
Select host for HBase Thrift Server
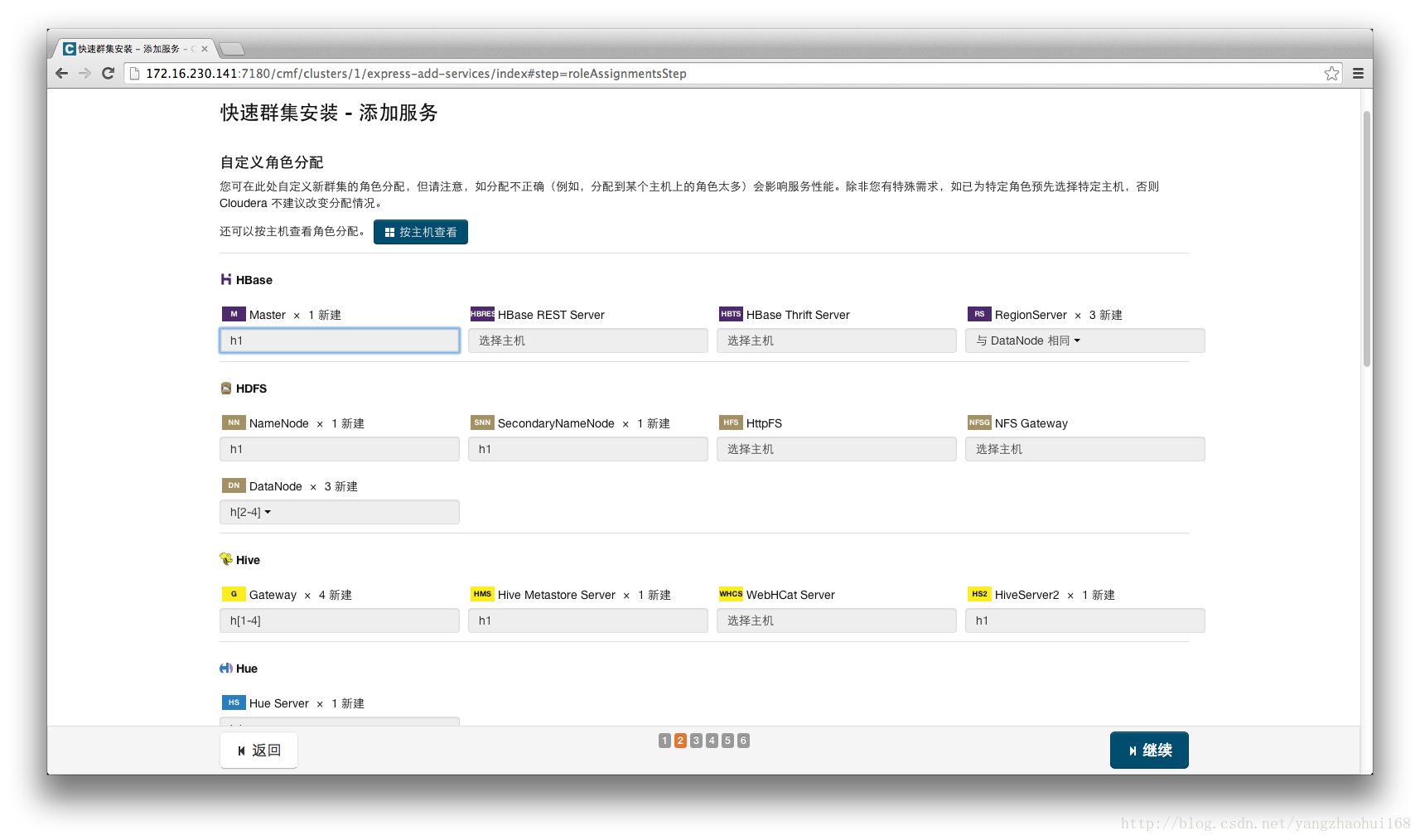836,340
